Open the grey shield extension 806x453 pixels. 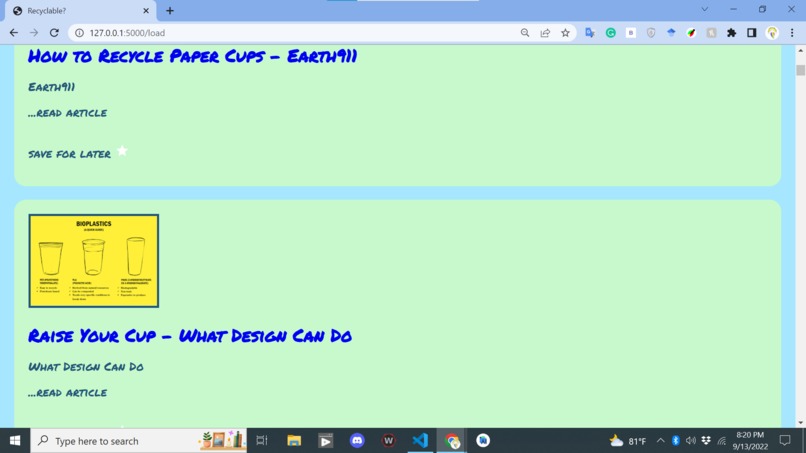click(651, 33)
